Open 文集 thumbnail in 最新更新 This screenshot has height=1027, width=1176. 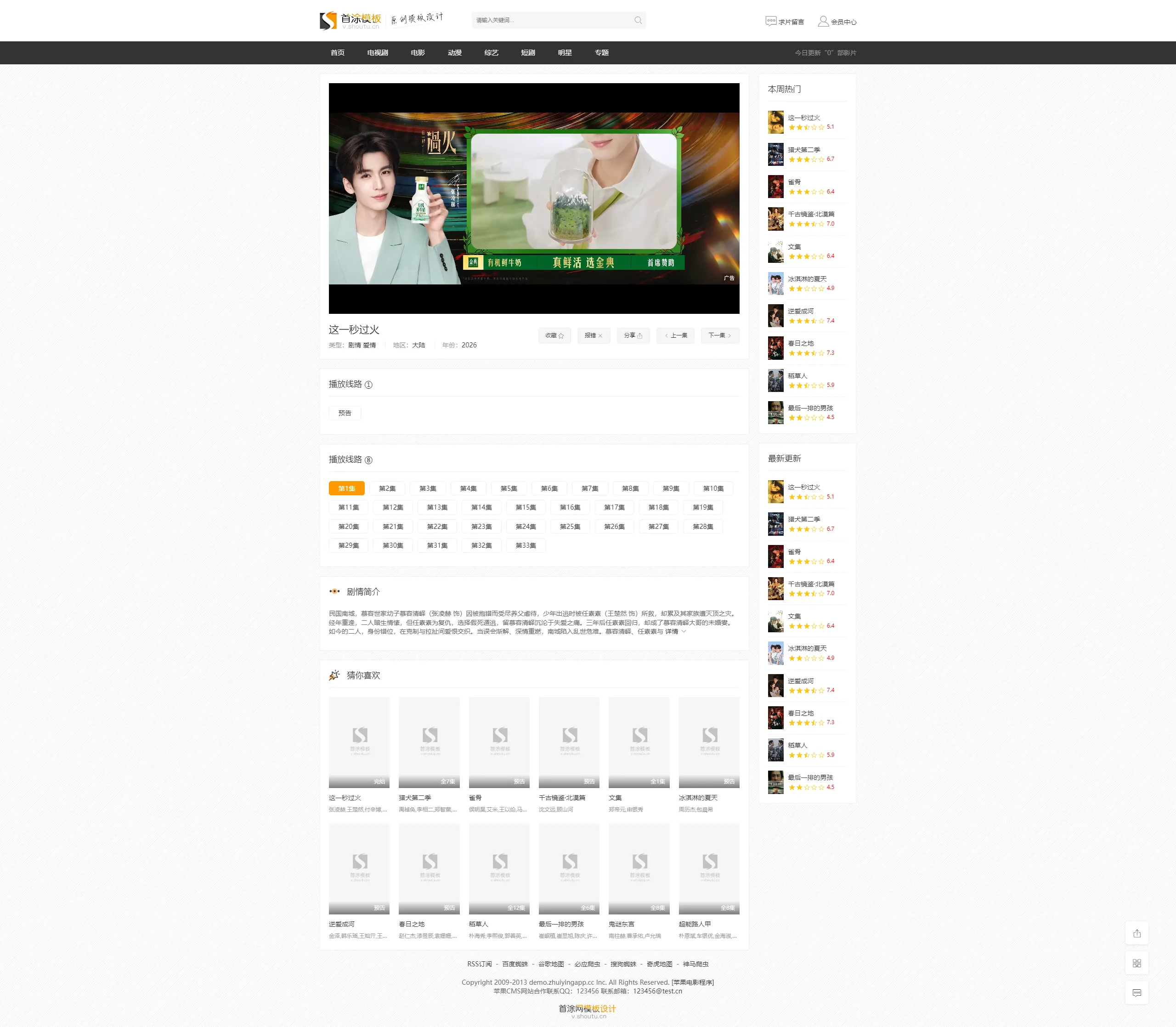point(775,621)
